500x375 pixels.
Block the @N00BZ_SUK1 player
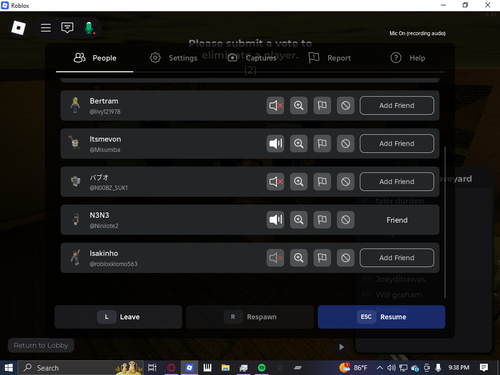pyautogui.click(x=345, y=182)
